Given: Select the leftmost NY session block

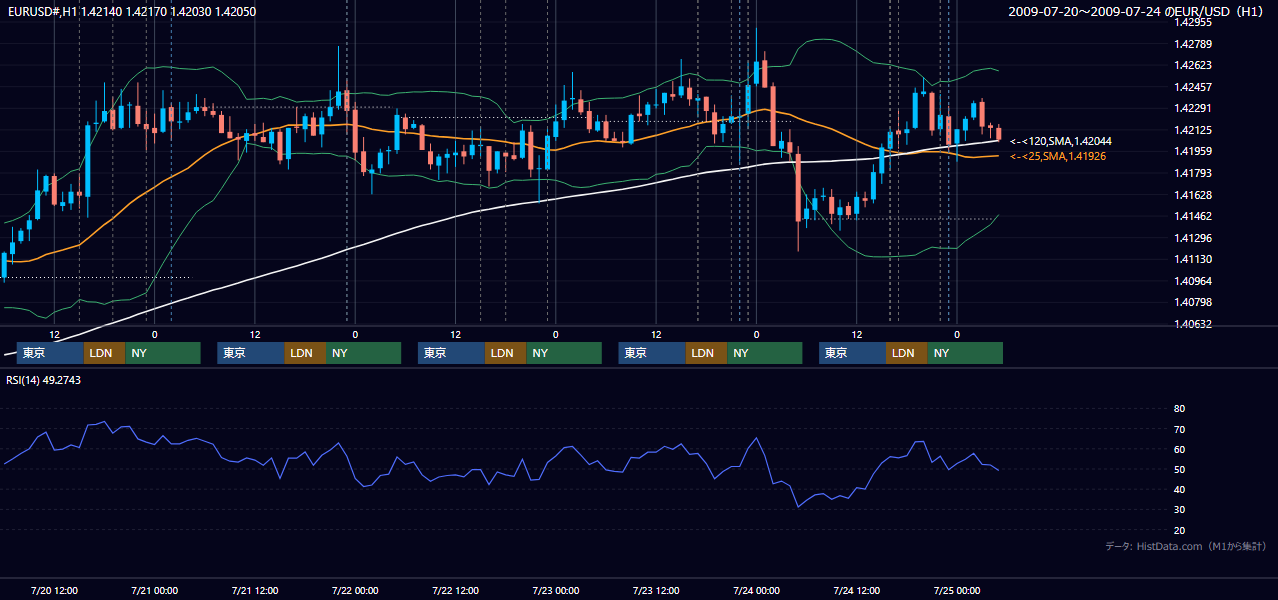Looking at the screenshot, I should [x=163, y=353].
